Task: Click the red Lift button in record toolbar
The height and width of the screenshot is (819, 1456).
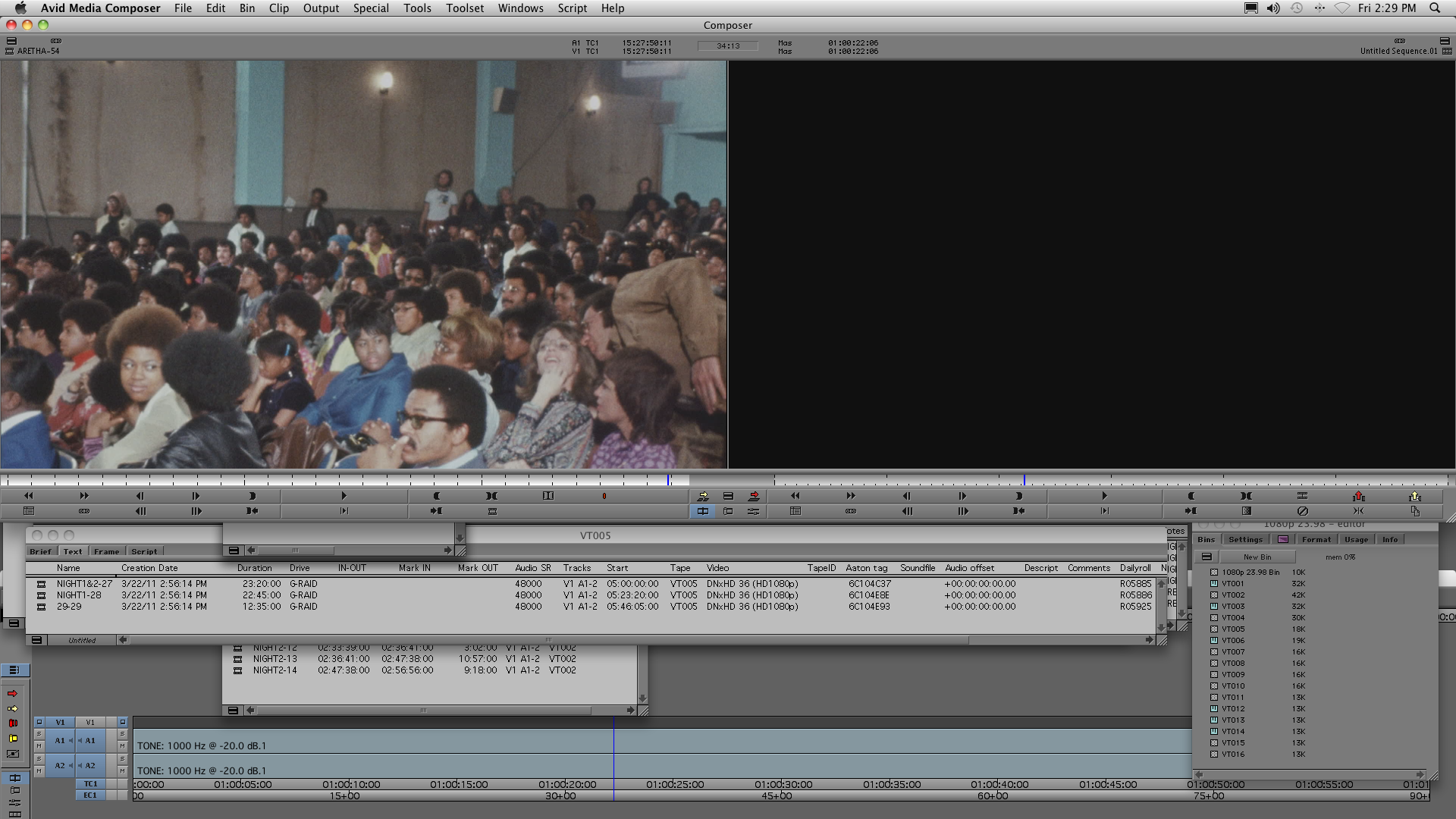Action: coord(1358,496)
